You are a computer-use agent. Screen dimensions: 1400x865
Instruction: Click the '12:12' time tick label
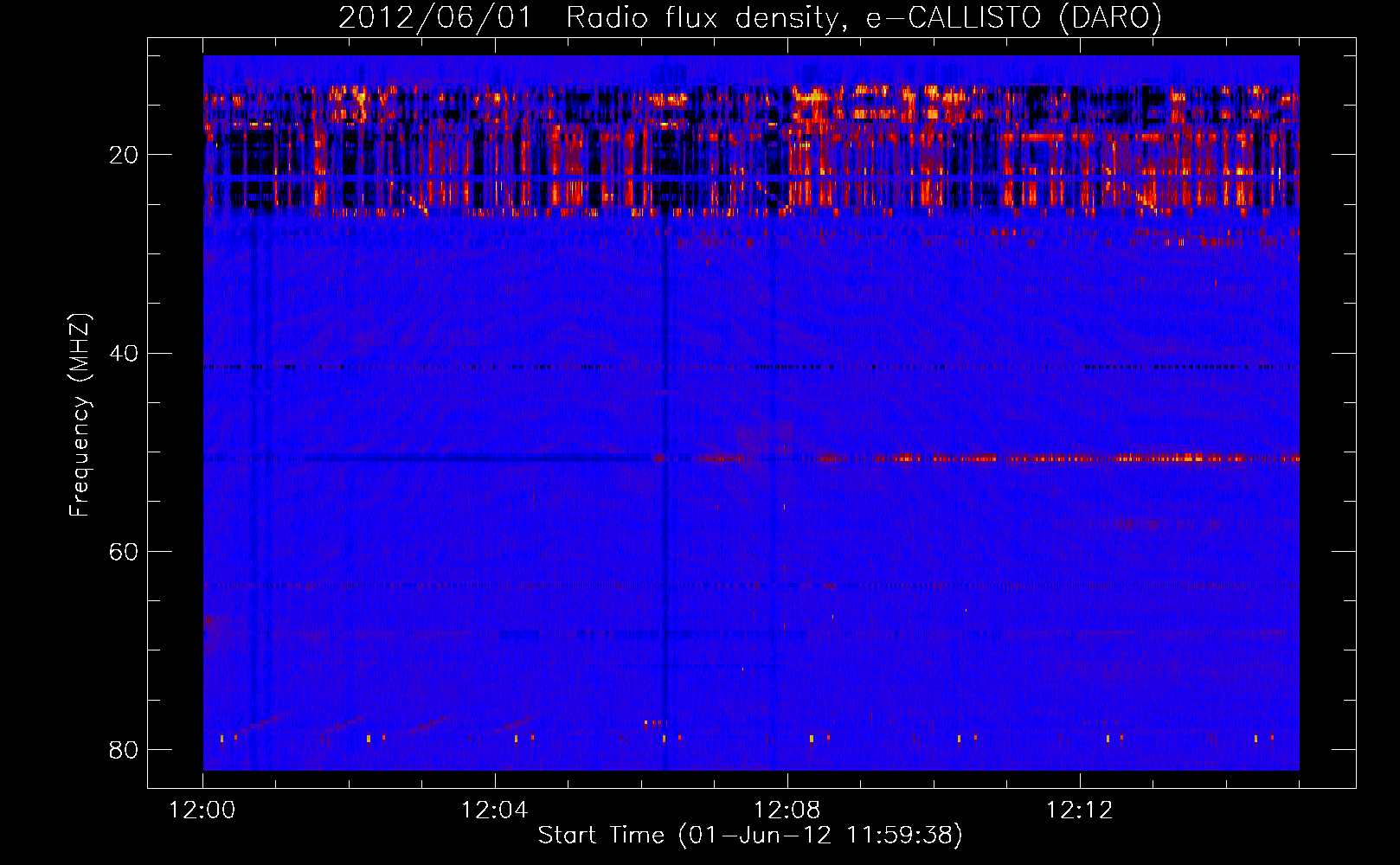click(1079, 811)
